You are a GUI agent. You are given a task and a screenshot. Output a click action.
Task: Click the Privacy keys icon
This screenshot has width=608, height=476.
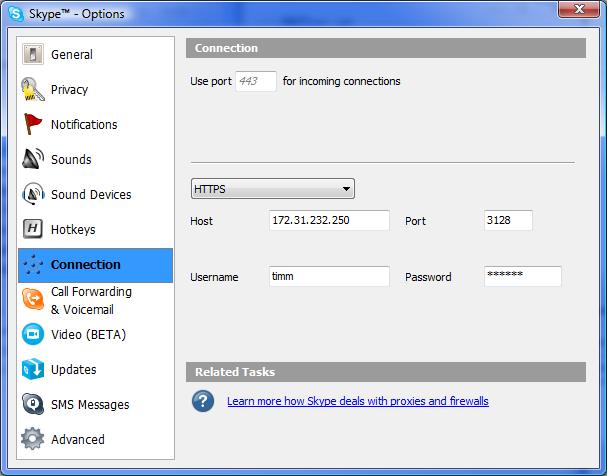pos(33,89)
